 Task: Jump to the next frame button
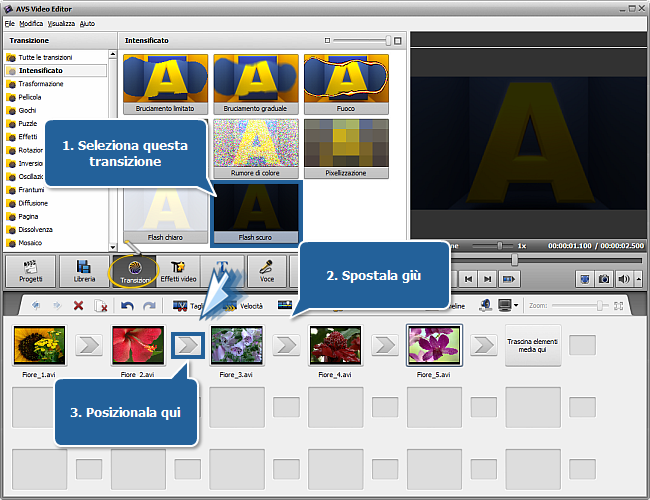(x=487, y=278)
